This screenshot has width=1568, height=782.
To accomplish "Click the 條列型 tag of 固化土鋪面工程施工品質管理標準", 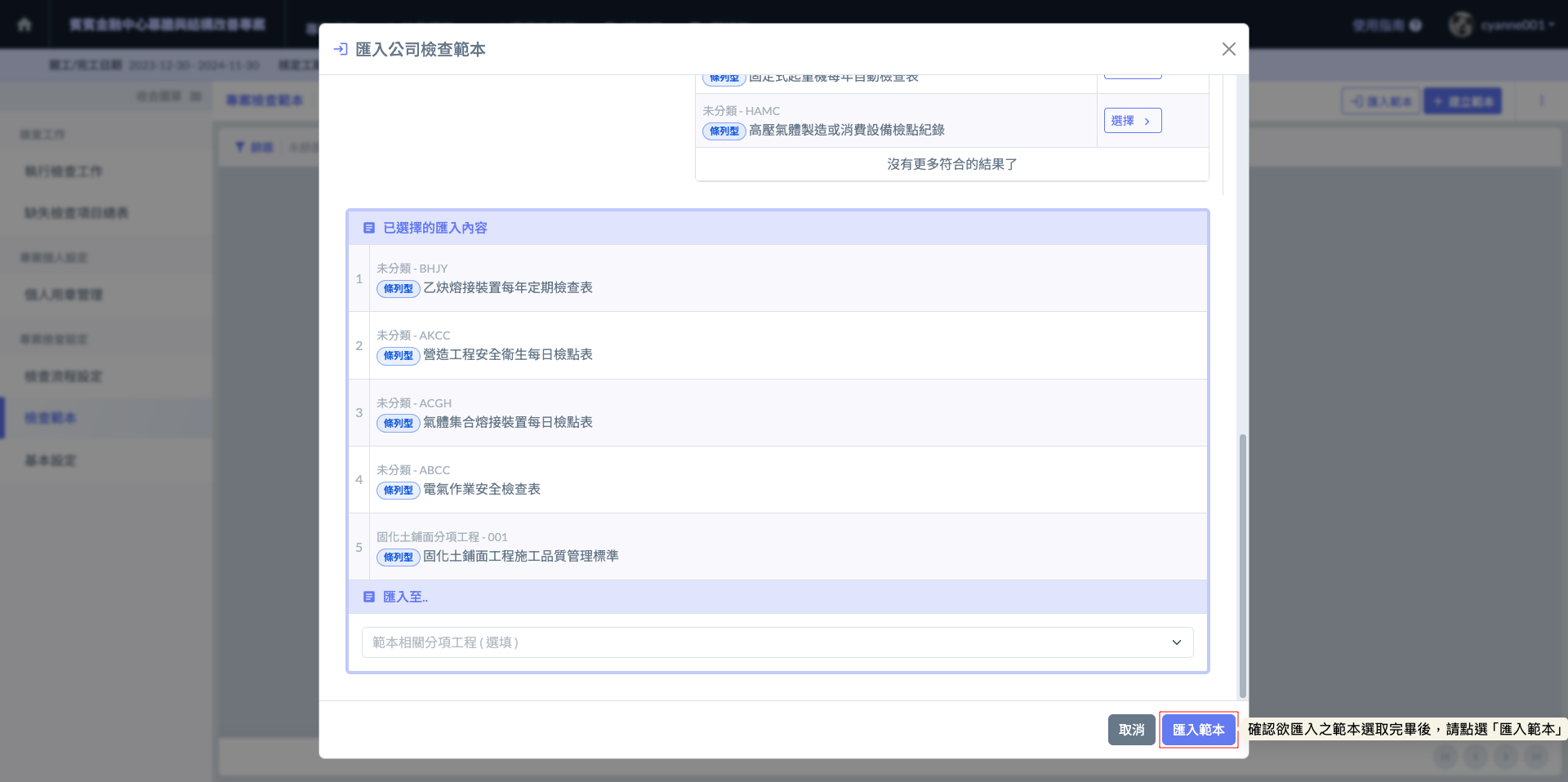I will pos(399,557).
